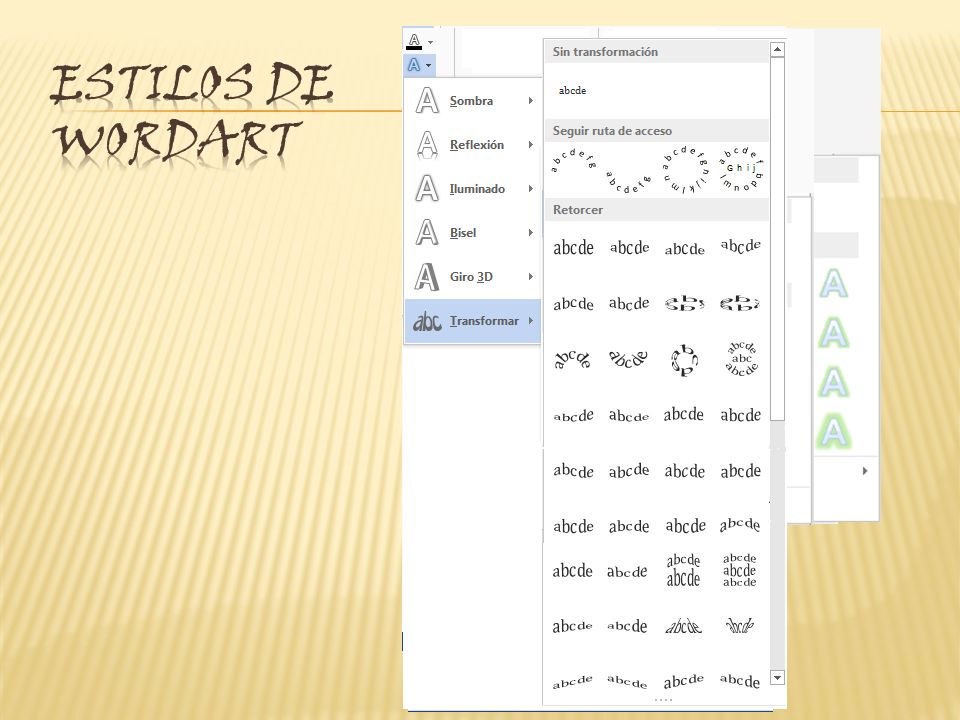Screen dimensions: 960x720
Task: Apply the circular abc ring warp style
Action: tap(684, 360)
